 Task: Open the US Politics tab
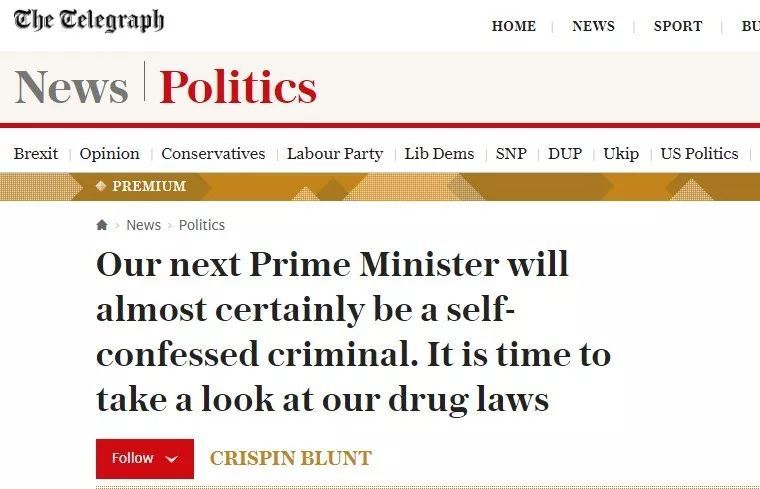point(699,154)
